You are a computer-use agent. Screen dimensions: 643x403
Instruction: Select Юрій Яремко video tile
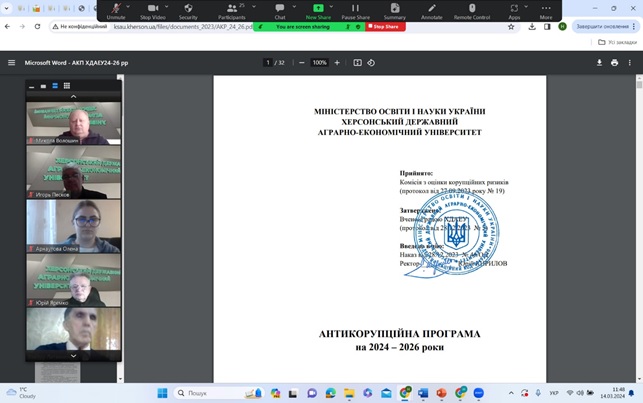[73, 280]
